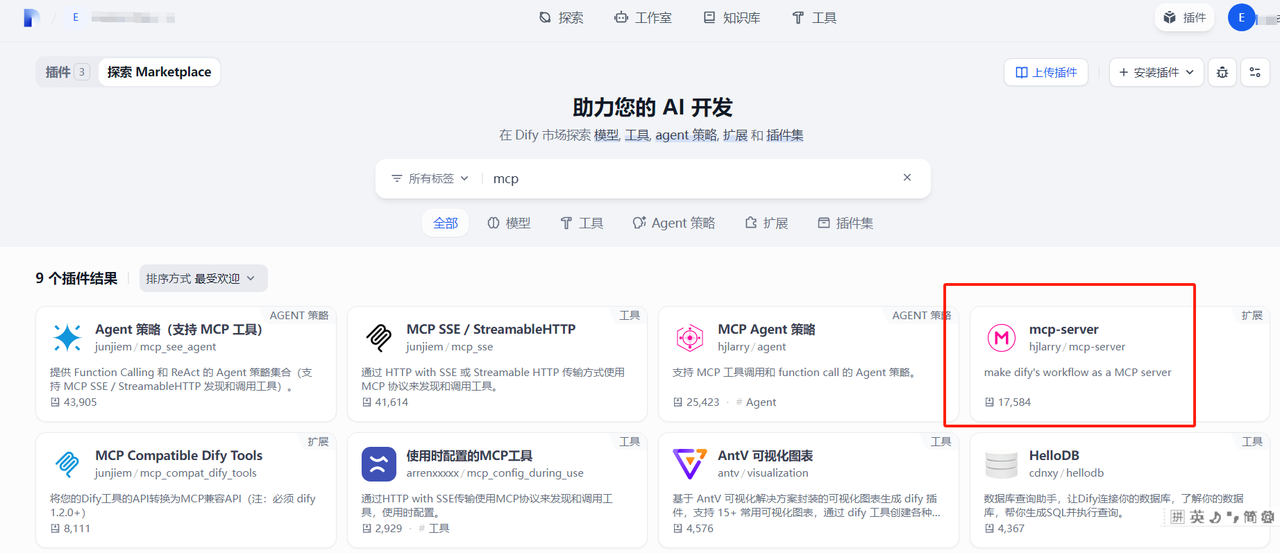Click the junjiem/mcp_compat_dify_tools author text
The image size is (1280, 553).
(x=176, y=473)
